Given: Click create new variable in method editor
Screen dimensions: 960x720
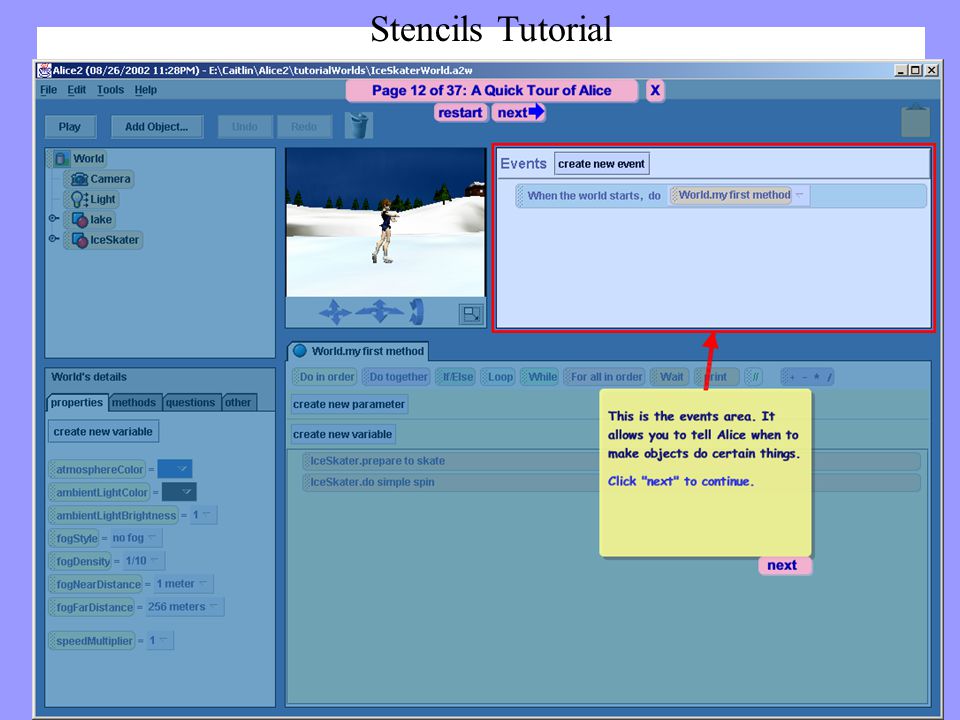Looking at the screenshot, I should (x=342, y=434).
